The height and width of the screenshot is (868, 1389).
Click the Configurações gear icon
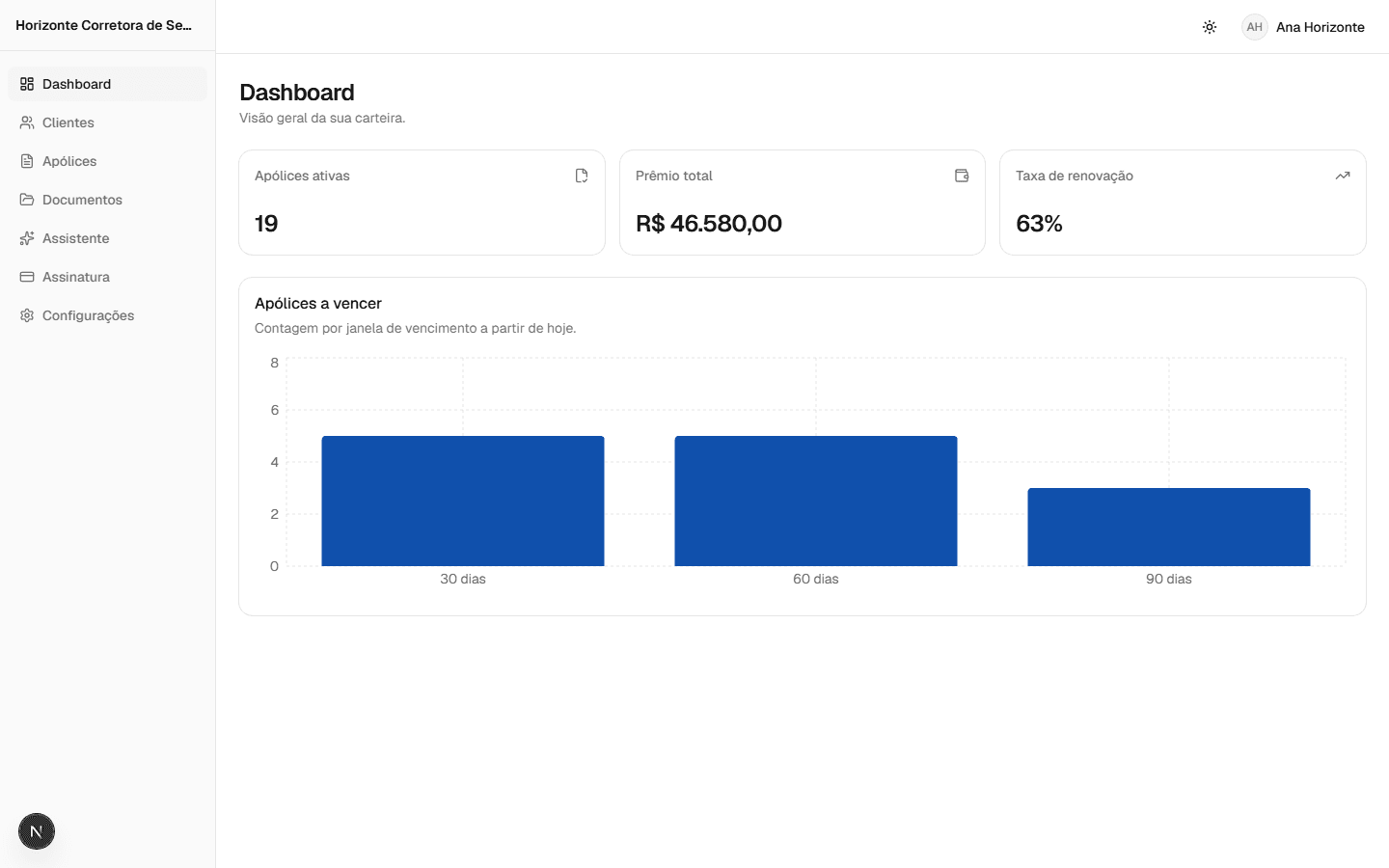(27, 315)
